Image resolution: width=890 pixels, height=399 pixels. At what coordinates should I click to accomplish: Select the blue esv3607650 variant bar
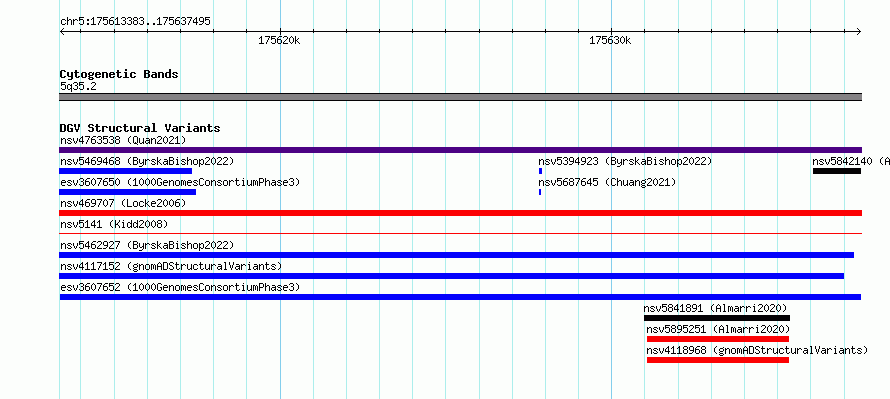[128, 192]
